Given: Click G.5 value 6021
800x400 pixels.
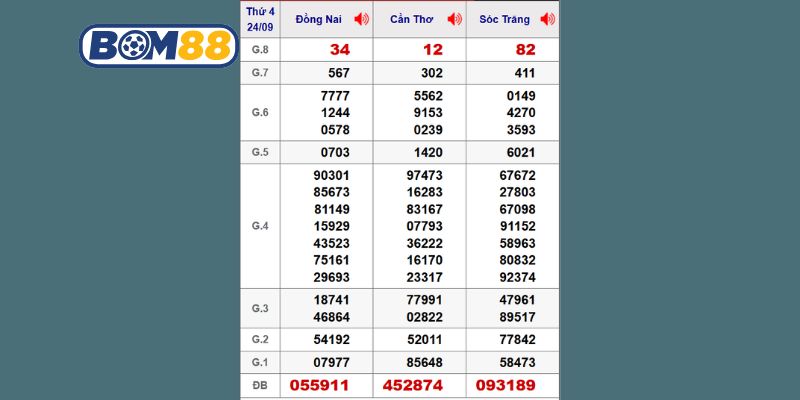Looking at the screenshot, I should point(521,153).
